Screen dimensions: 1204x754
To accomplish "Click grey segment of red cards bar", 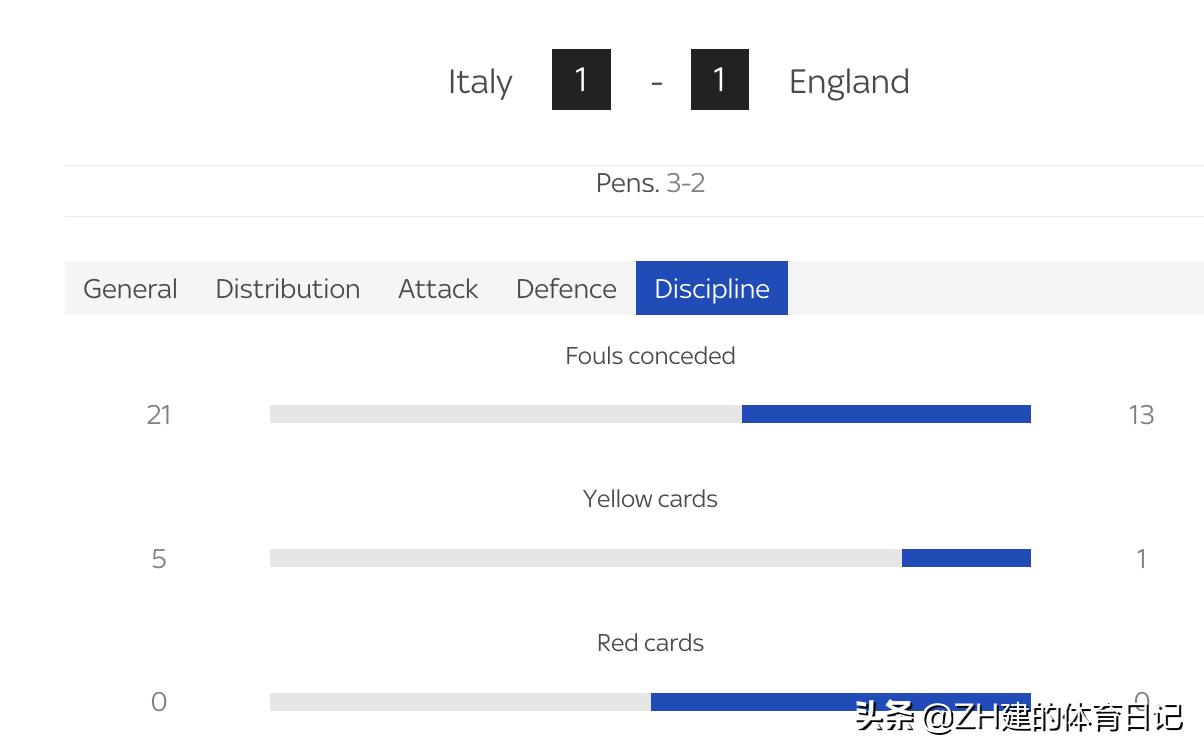I will click(x=460, y=702).
